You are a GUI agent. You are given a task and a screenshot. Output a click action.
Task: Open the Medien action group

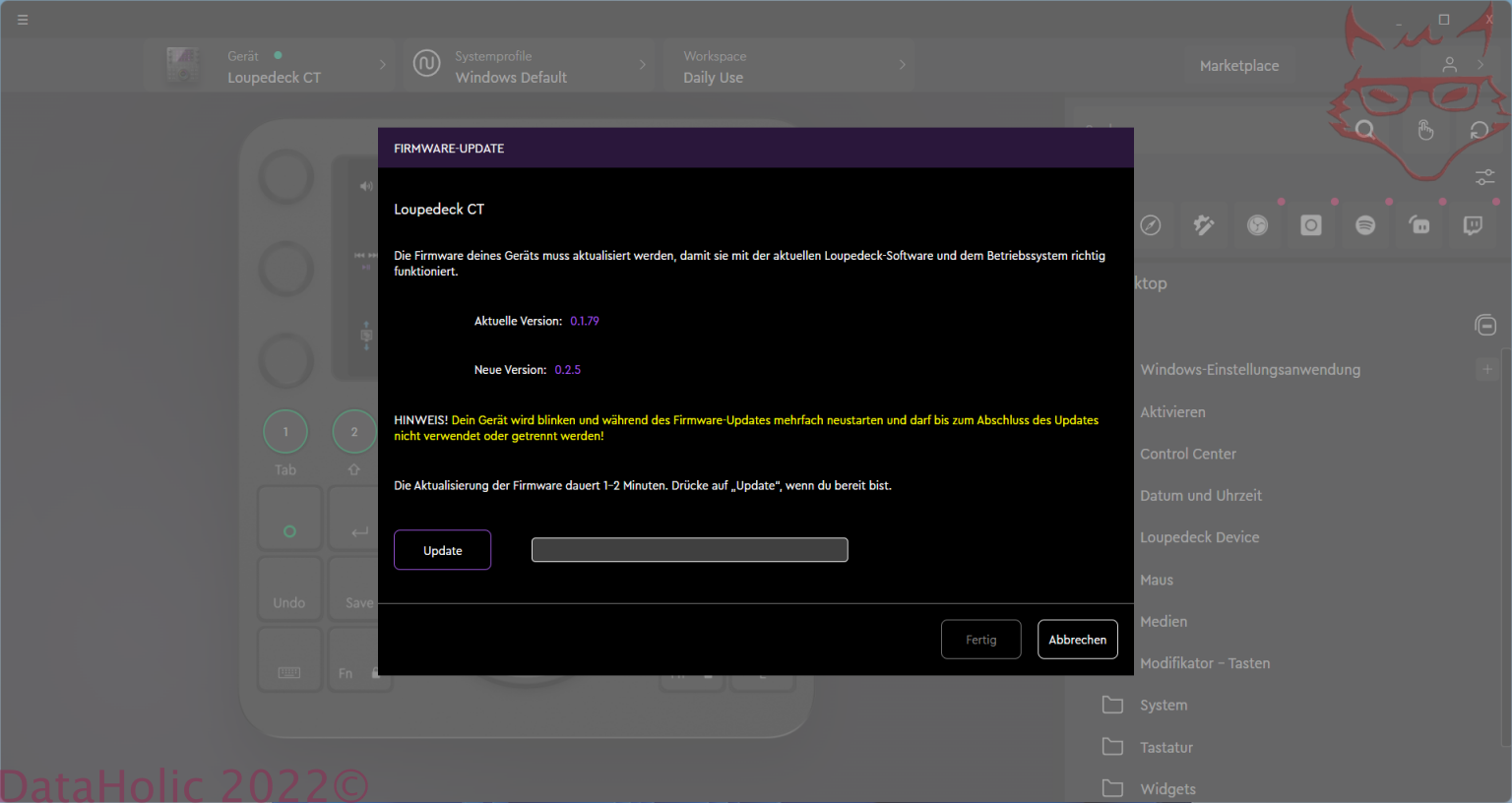[x=1164, y=622]
